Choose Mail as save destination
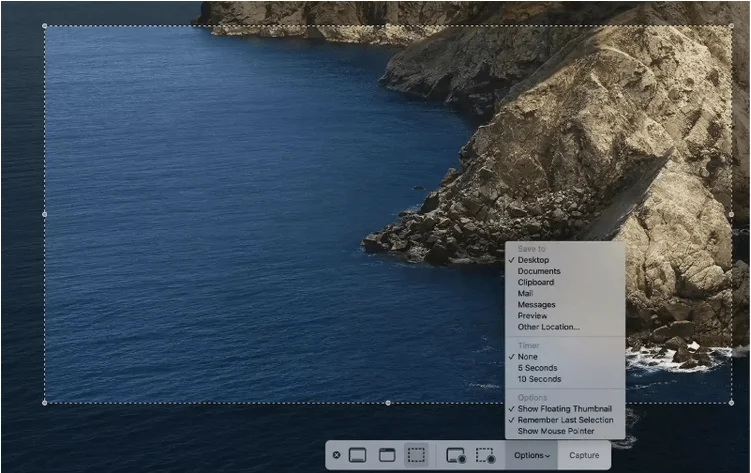The height and width of the screenshot is (473, 751). 525,294
